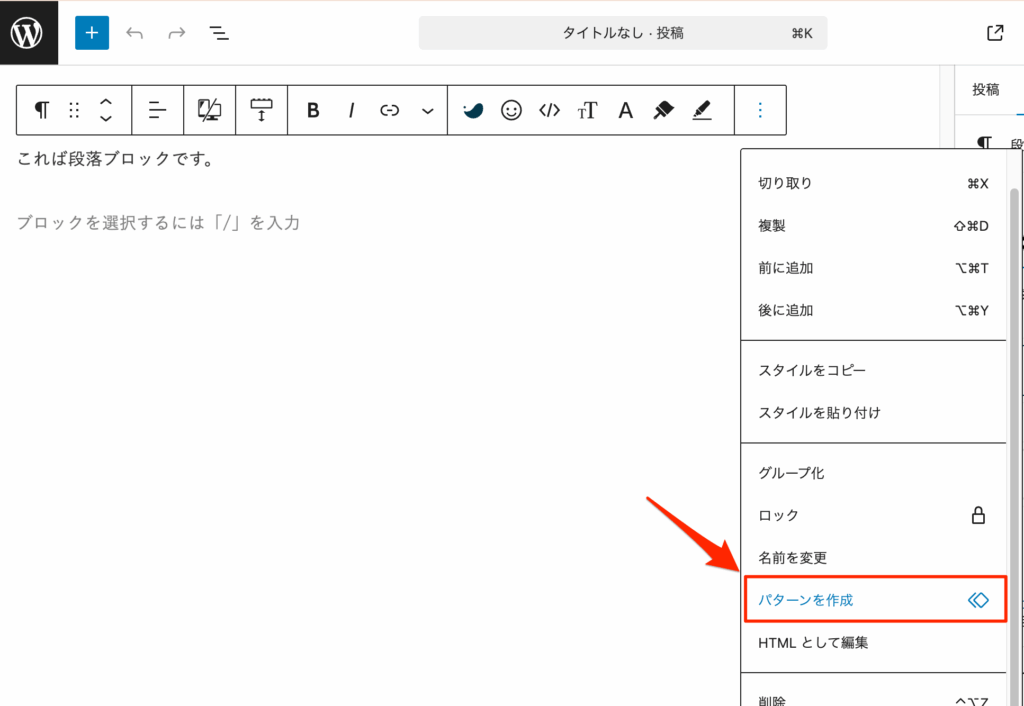The image size is (1024, 706).
Task: Click the 複製 duplicate menu entry
Action: 772,225
